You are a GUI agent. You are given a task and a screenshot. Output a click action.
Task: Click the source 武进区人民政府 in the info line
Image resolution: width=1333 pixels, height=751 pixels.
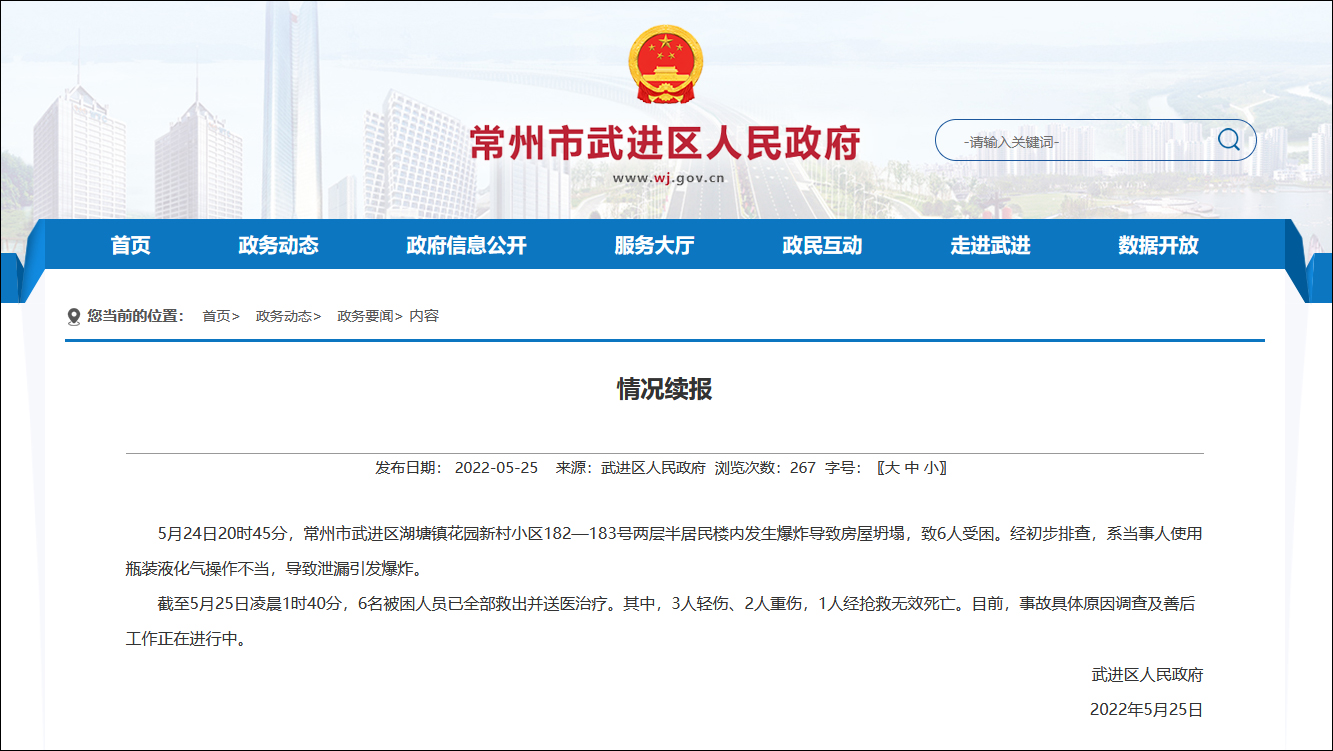[x=653, y=468]
